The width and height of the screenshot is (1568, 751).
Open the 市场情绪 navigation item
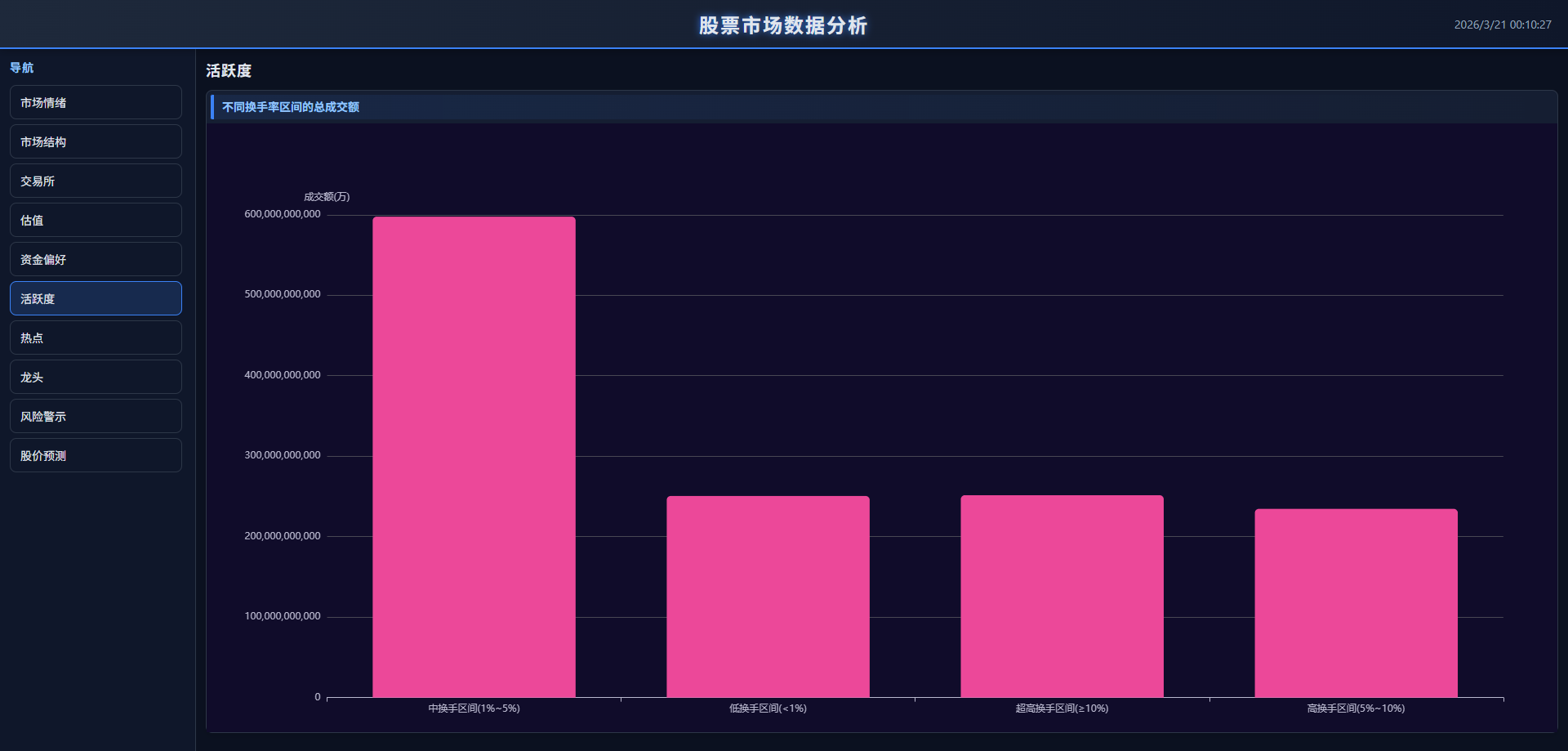[96, 103]
